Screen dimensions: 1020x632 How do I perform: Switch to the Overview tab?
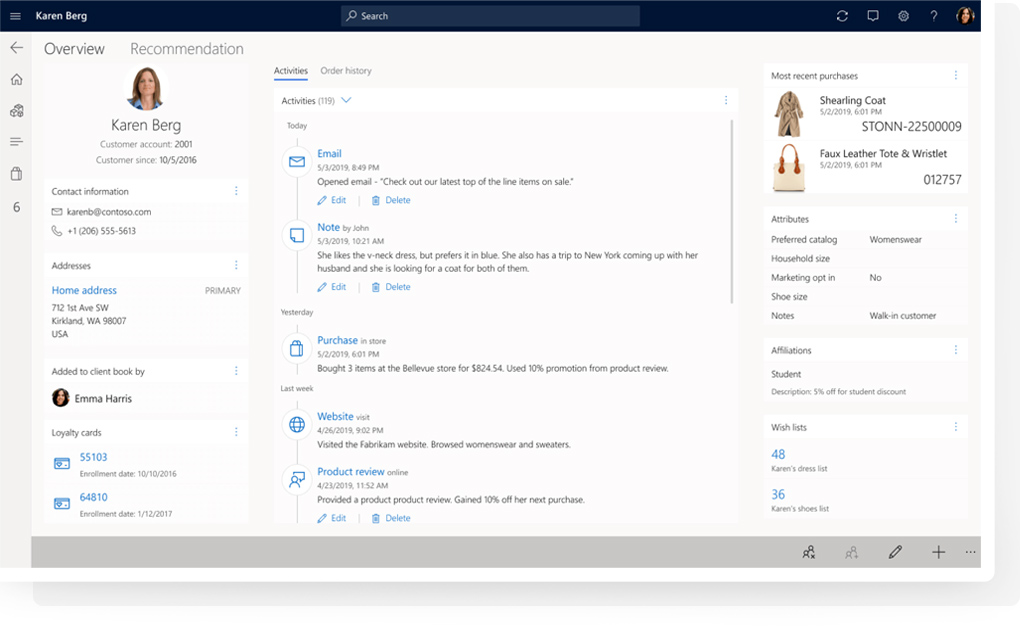click(x=74, y=49)
